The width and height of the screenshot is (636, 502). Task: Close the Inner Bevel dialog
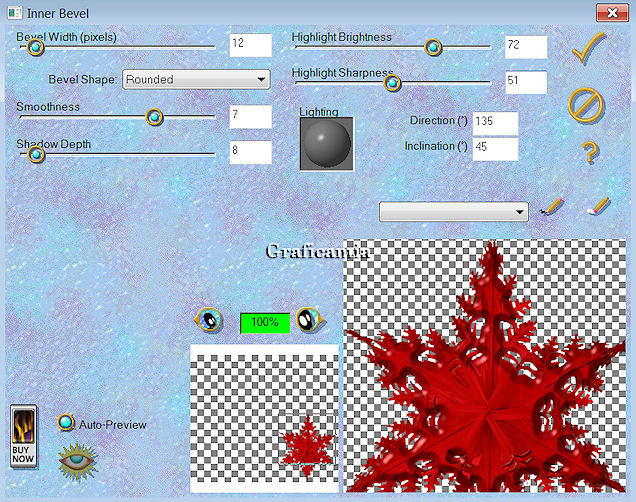[612, 13]
